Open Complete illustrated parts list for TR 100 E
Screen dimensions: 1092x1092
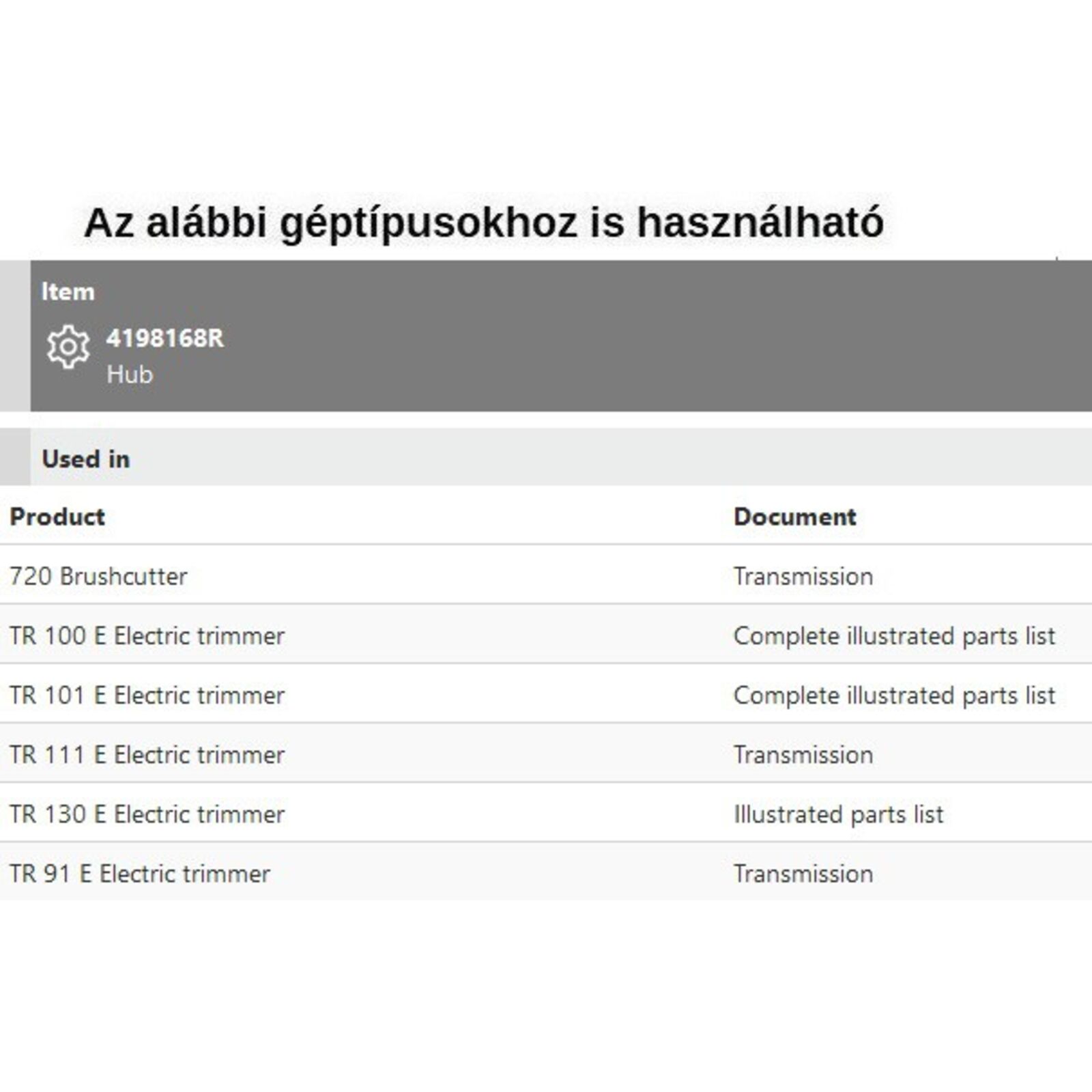tap(894, 635)
